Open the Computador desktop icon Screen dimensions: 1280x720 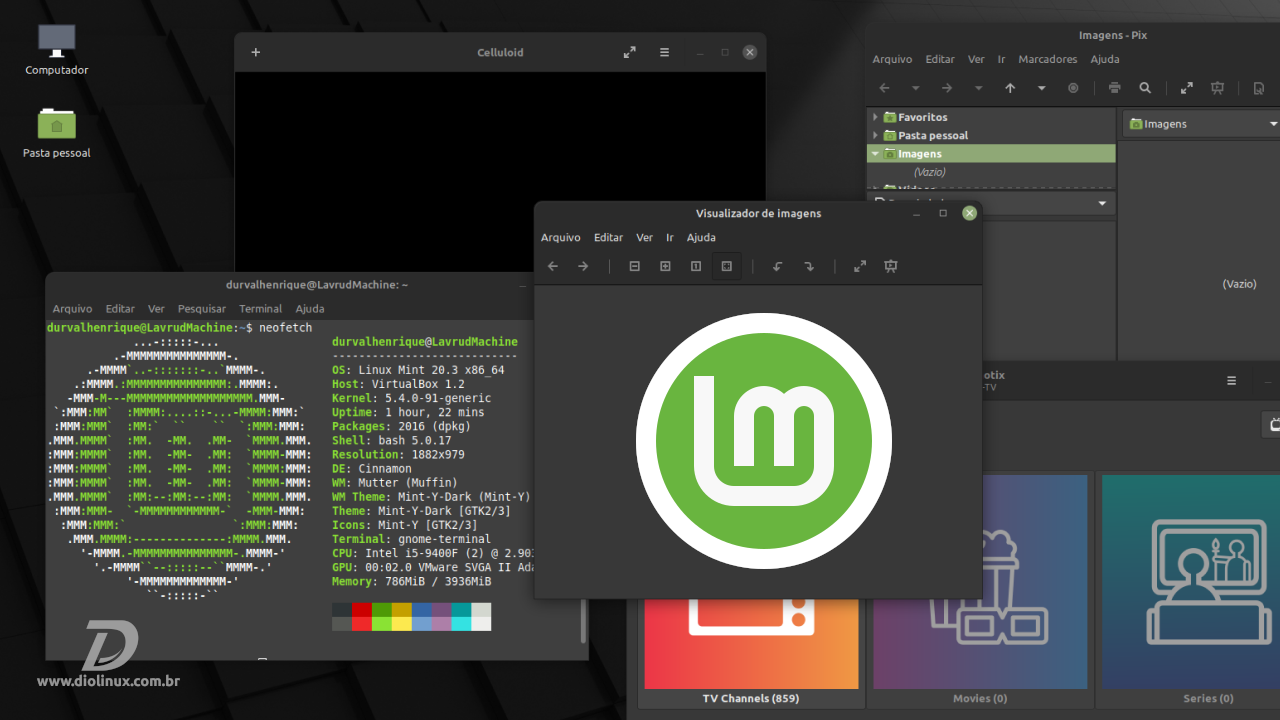pos(57,50)
